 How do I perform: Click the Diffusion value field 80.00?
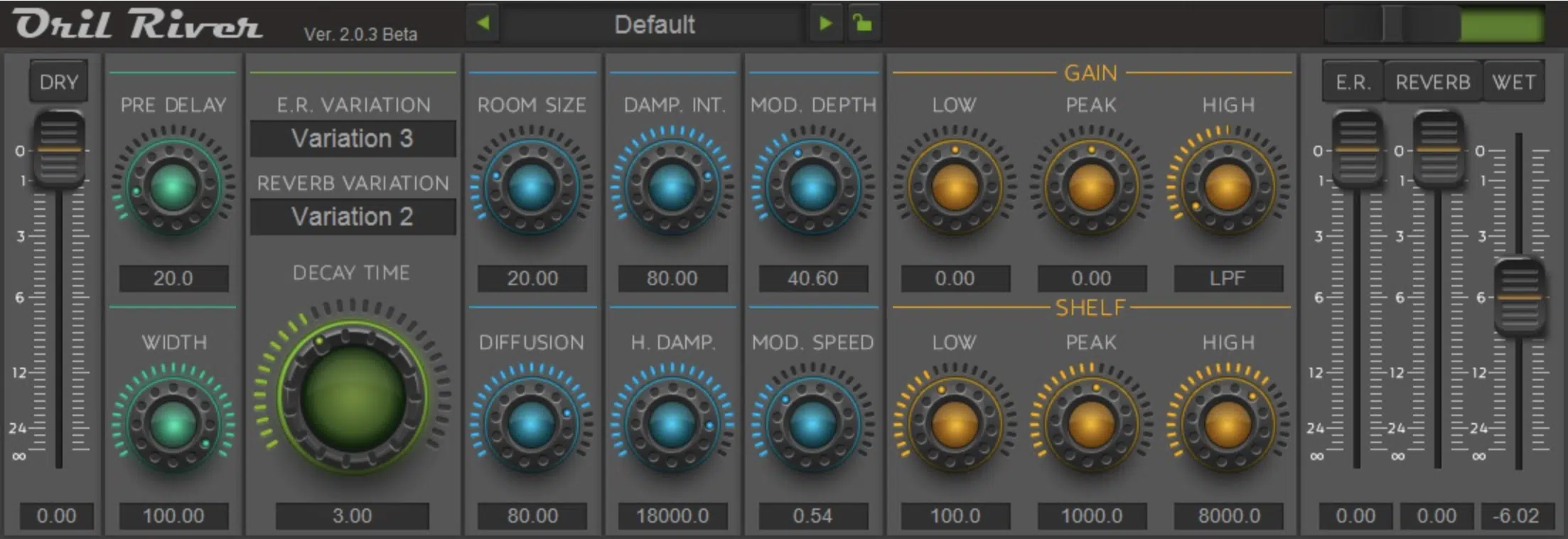click(x=532, y=516)
